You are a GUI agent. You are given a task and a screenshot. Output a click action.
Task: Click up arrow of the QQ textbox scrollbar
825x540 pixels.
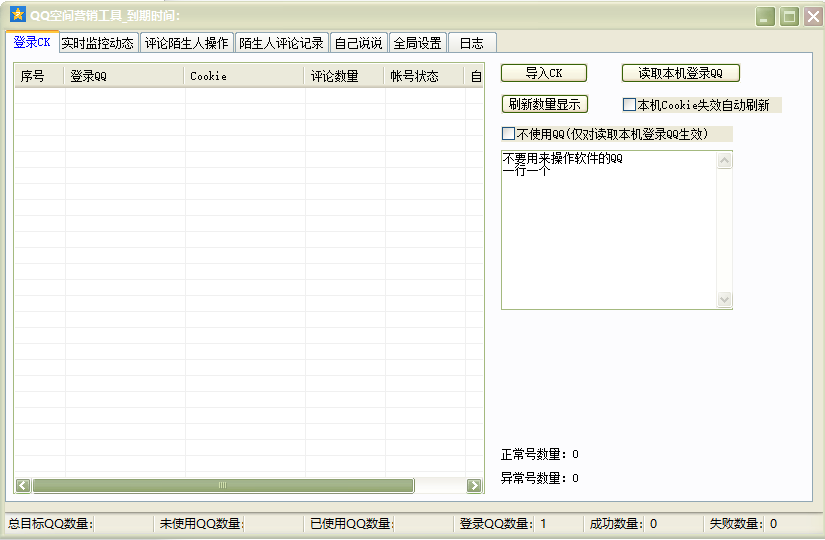click(x=725, y=160)
